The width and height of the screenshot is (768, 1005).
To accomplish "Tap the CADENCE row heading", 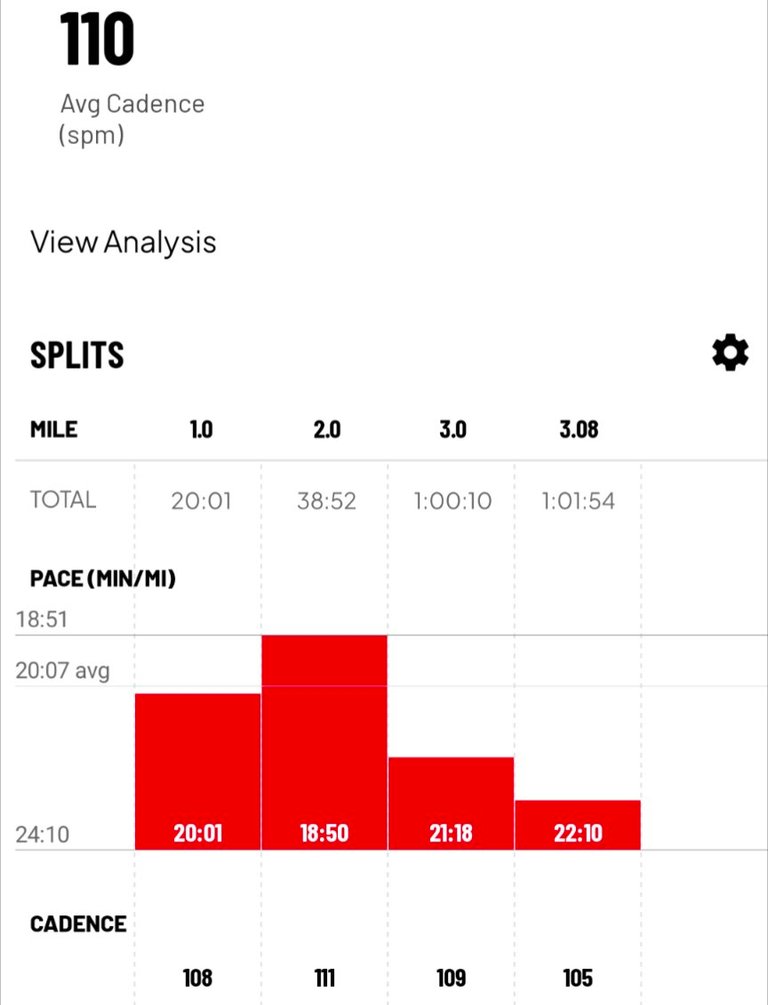I will click(x=78, y=923).
